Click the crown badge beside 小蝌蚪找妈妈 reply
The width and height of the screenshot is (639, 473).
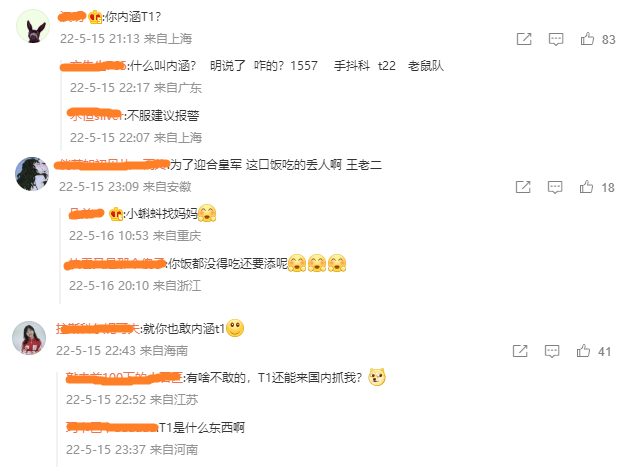pyautogui.click(x=116, y=214)
